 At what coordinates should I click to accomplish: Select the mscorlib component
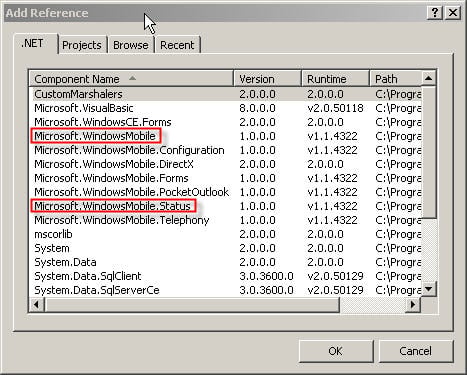[x=226, y=234]
